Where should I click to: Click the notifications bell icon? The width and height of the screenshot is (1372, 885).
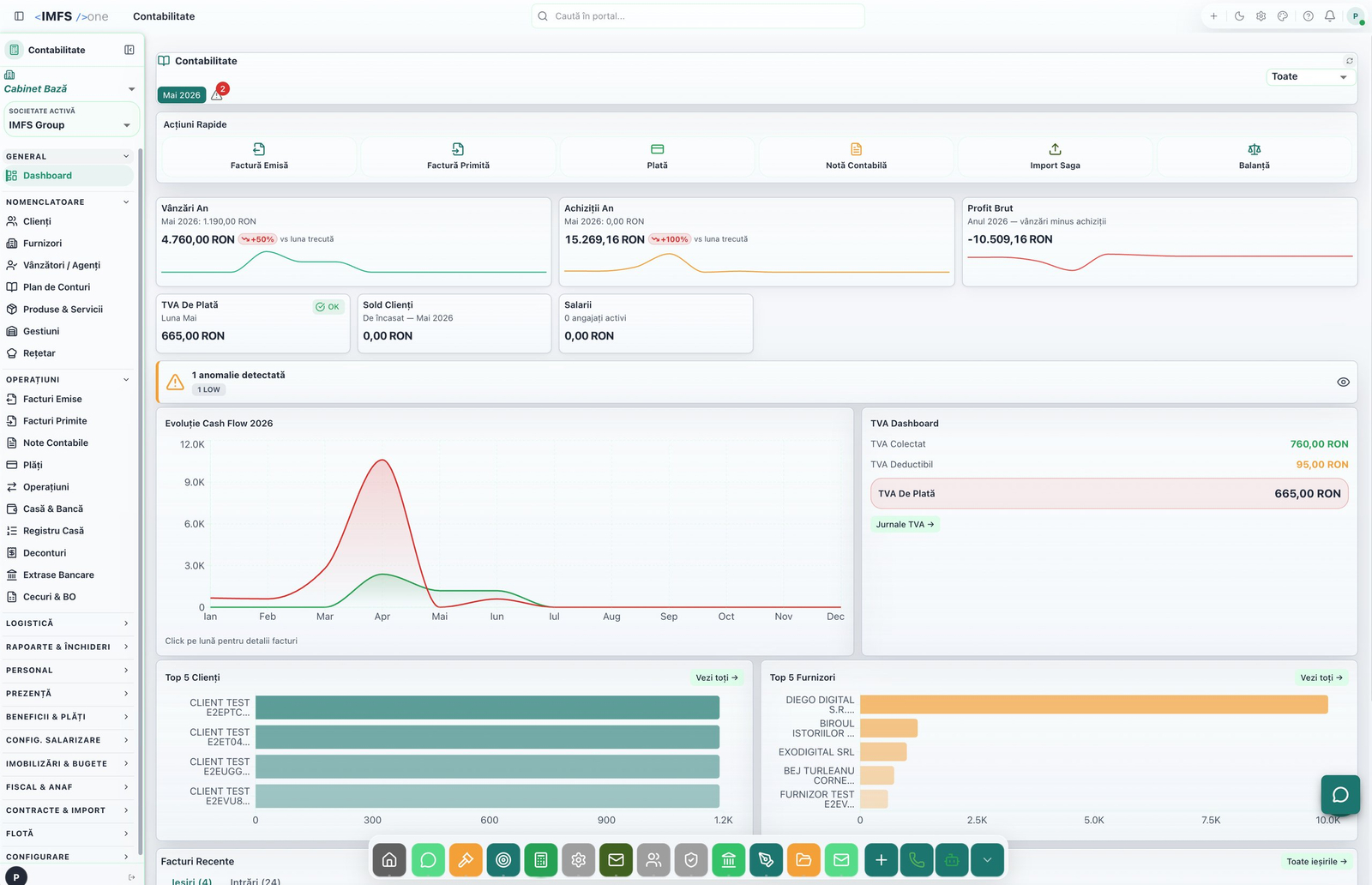[1330, 16]
